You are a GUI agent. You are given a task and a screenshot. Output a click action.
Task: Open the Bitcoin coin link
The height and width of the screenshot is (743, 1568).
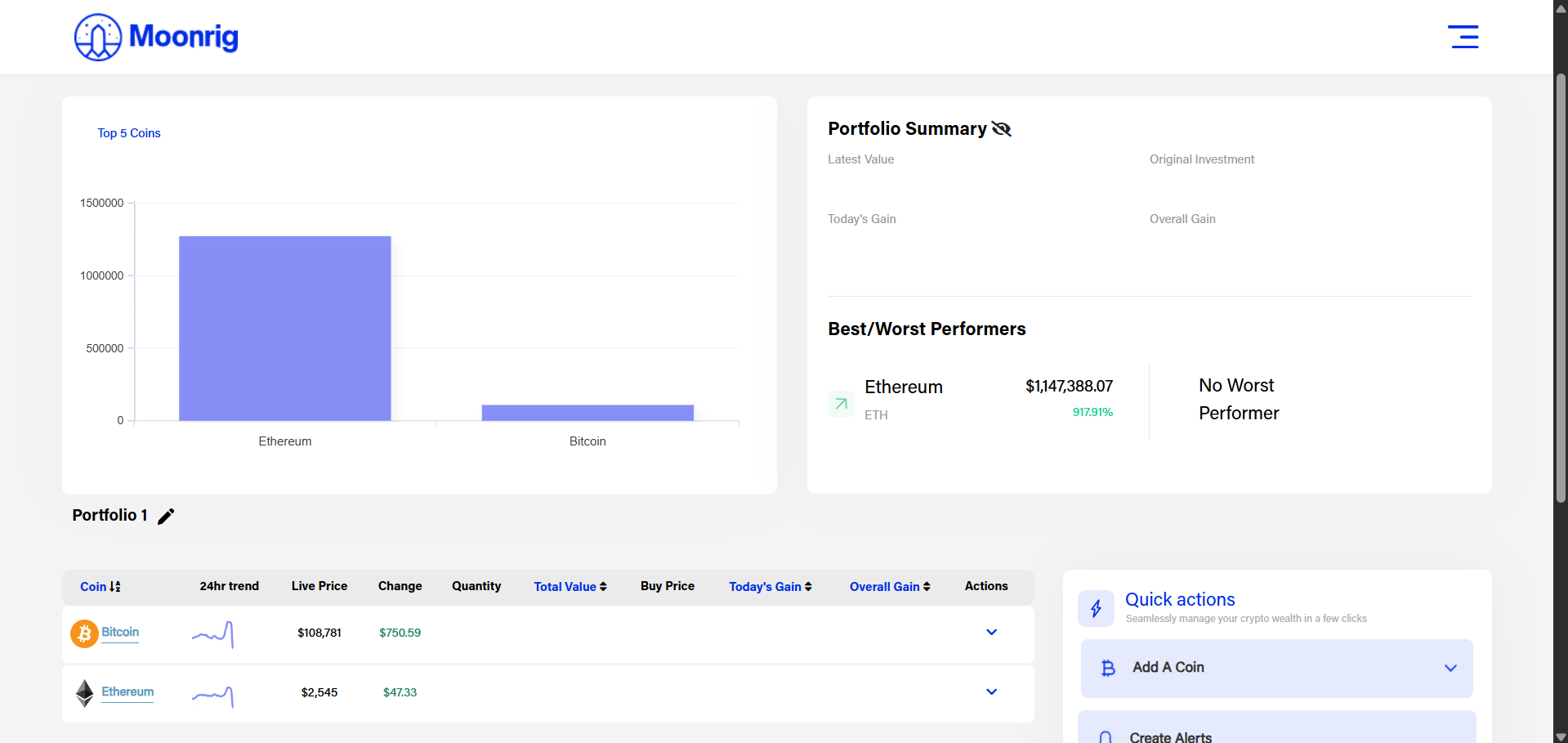120,633
